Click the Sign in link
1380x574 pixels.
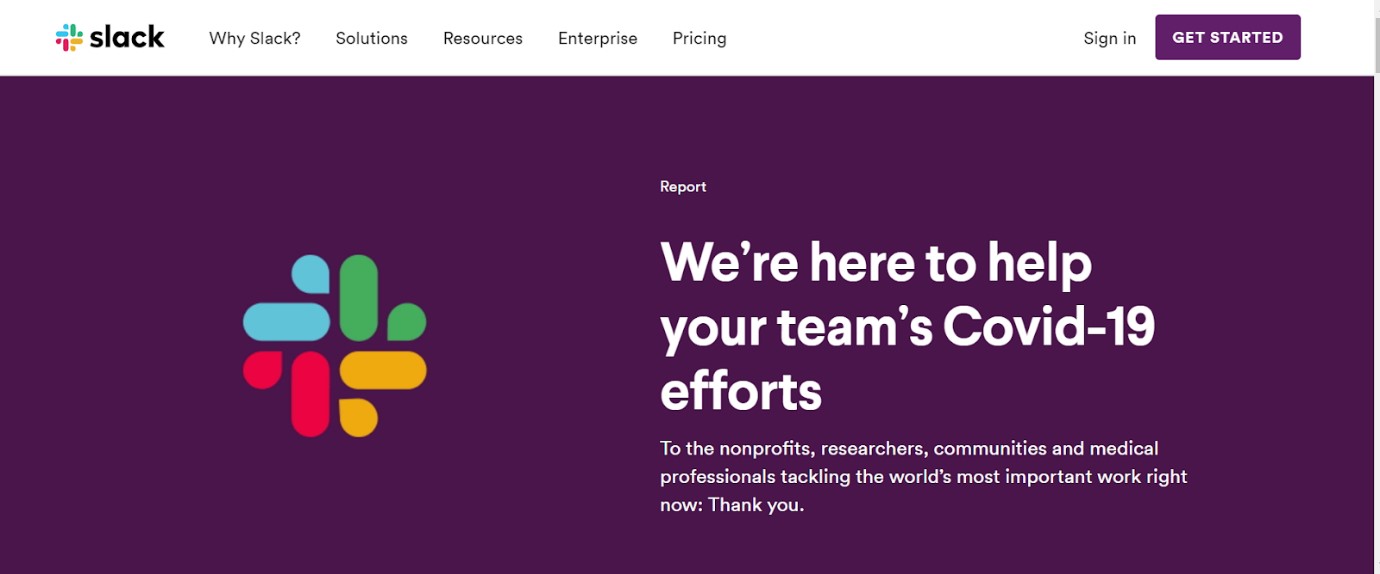(x=1110, y=38)
